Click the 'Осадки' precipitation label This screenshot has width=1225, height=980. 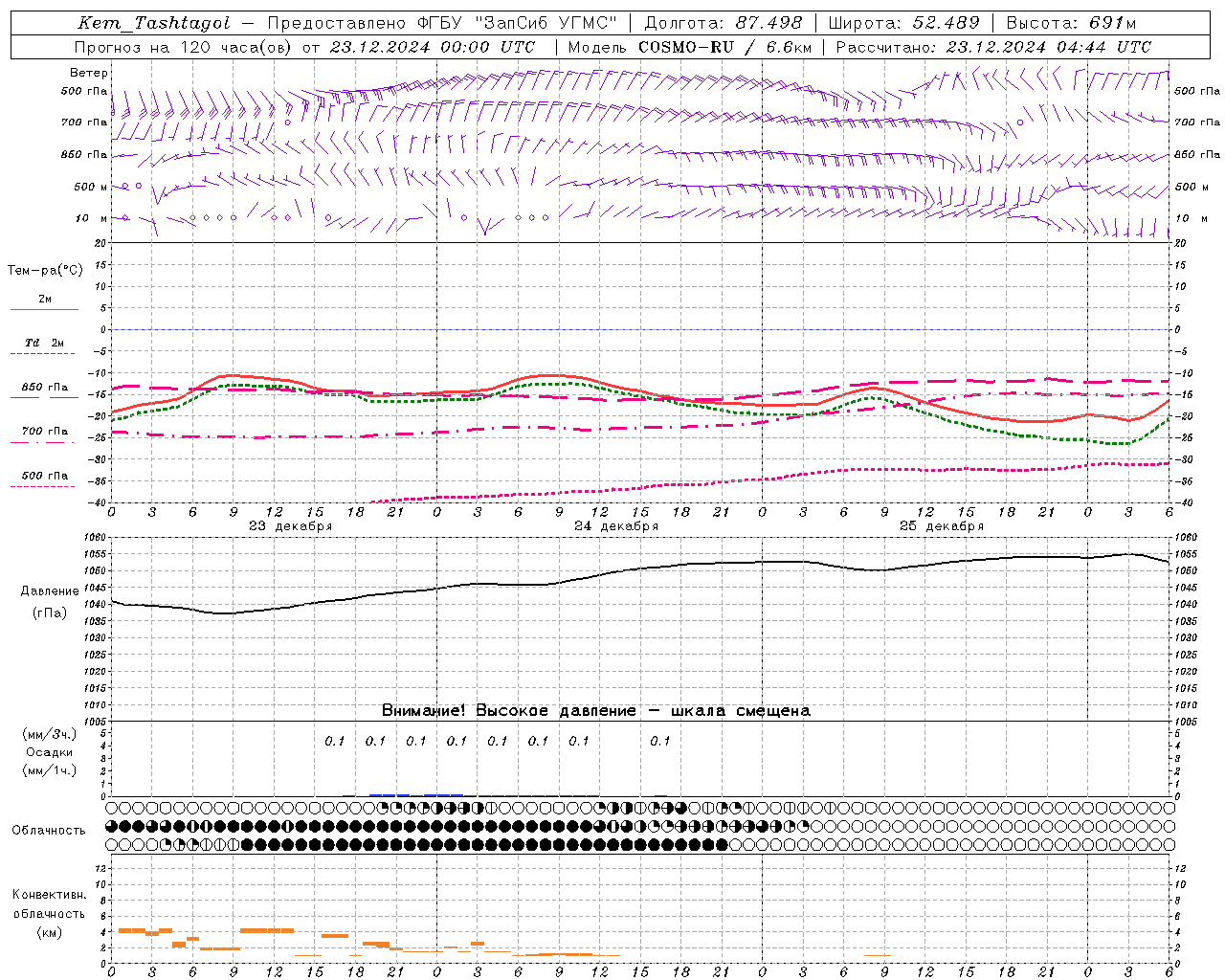click(x=50, y=752)
